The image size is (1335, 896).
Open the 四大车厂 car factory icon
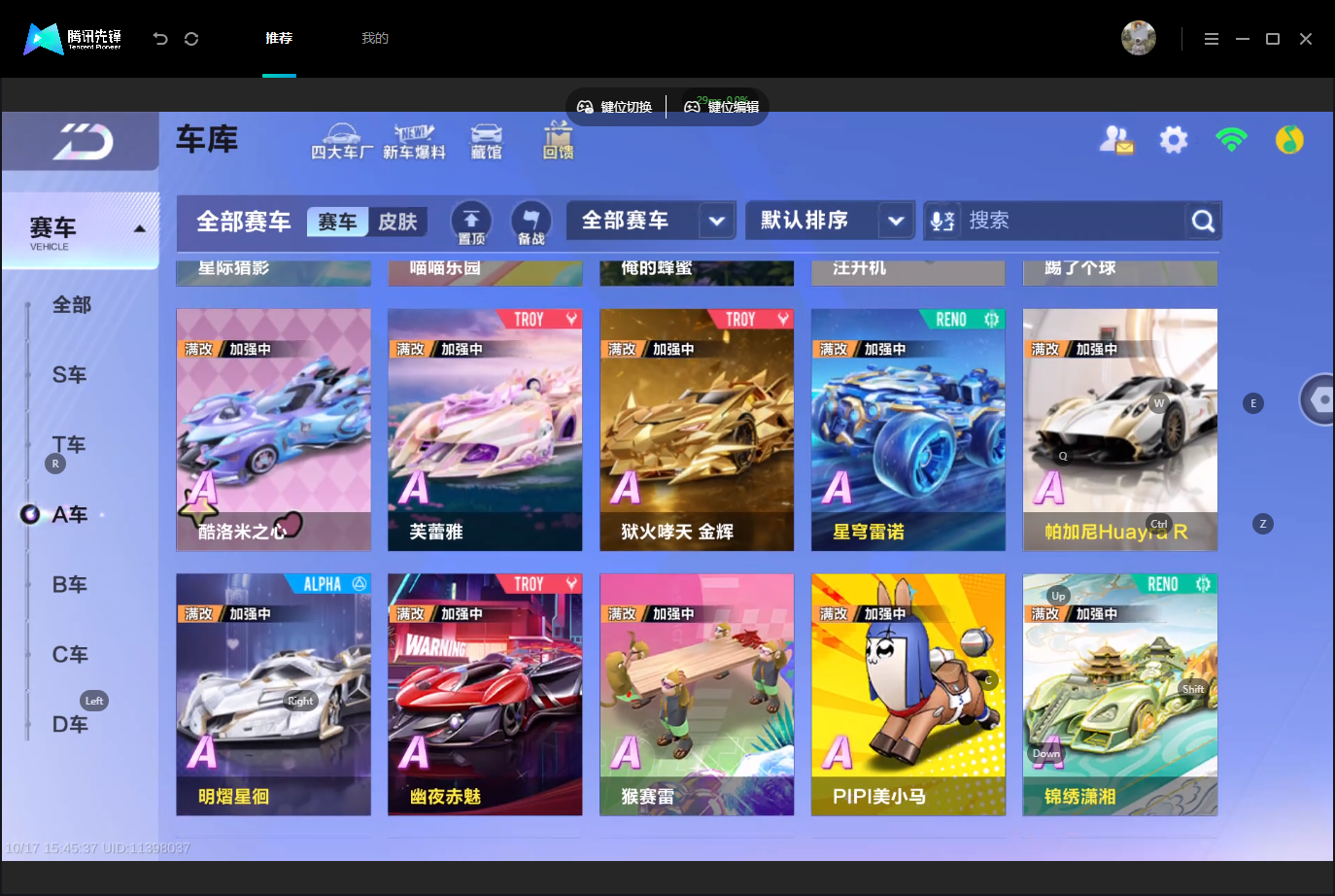[341, 141]
